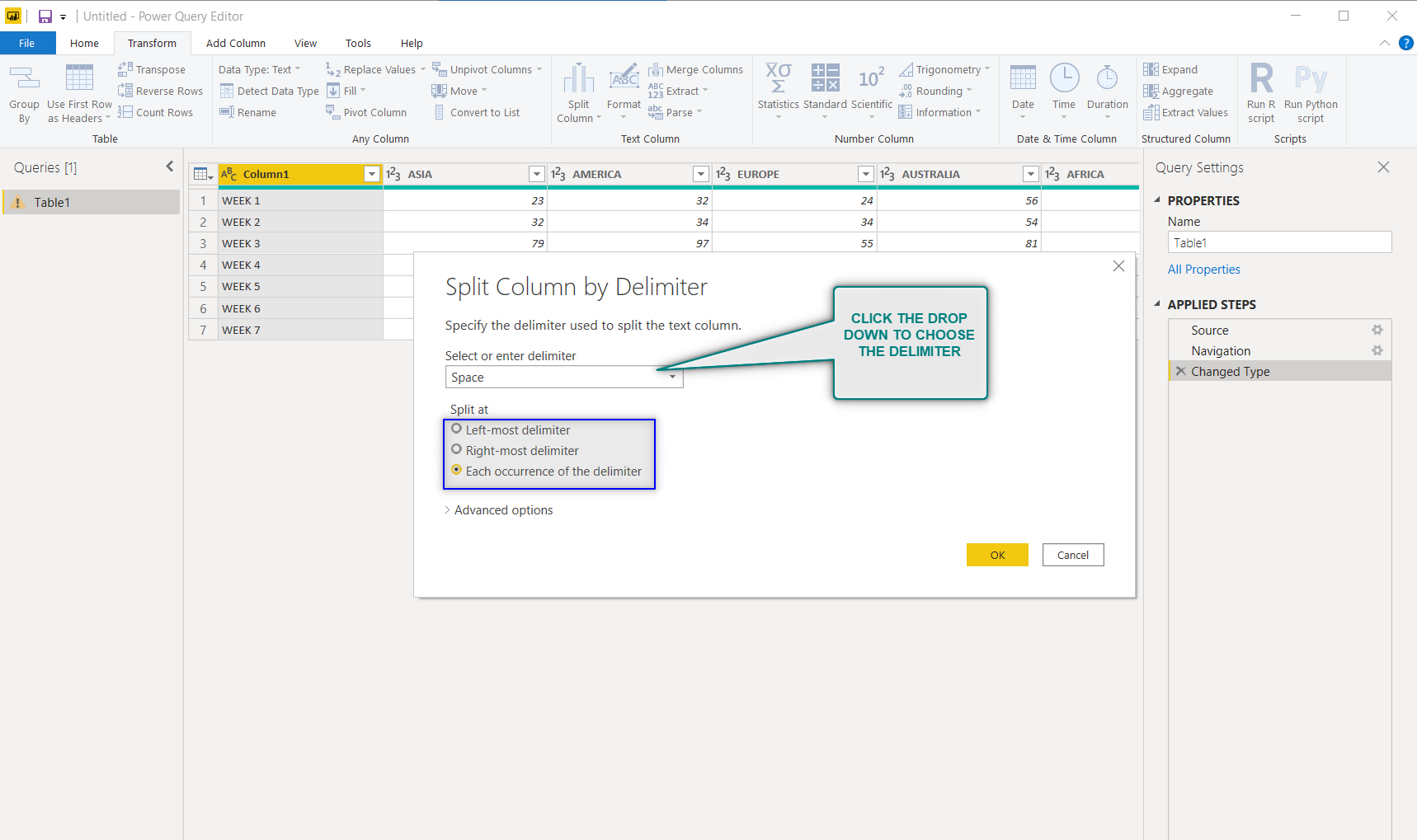Collapse the ribbon with the chevron
This screenshot has height=840, width=1417.
point(1385,43)
